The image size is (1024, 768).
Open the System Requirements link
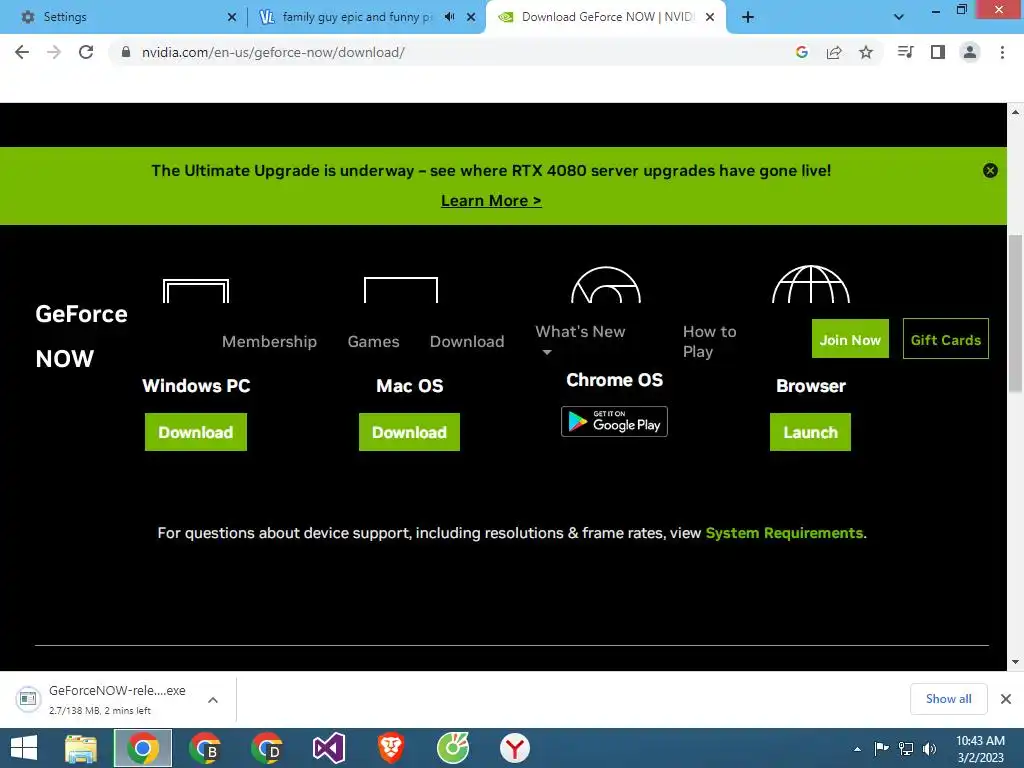click(784, 533)
